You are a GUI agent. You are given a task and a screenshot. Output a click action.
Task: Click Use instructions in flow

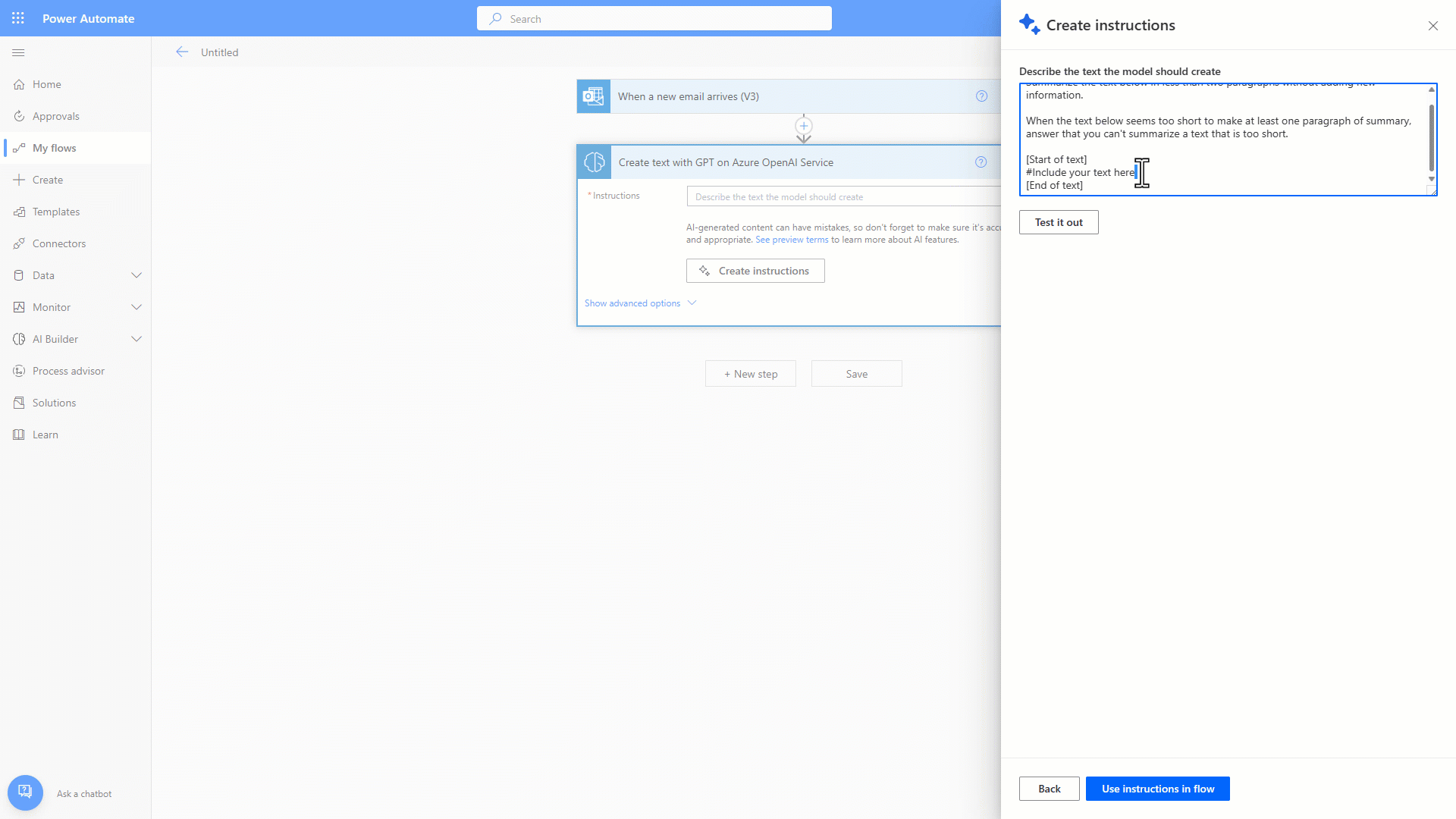pyautogui.click(x=1157, y=789)
